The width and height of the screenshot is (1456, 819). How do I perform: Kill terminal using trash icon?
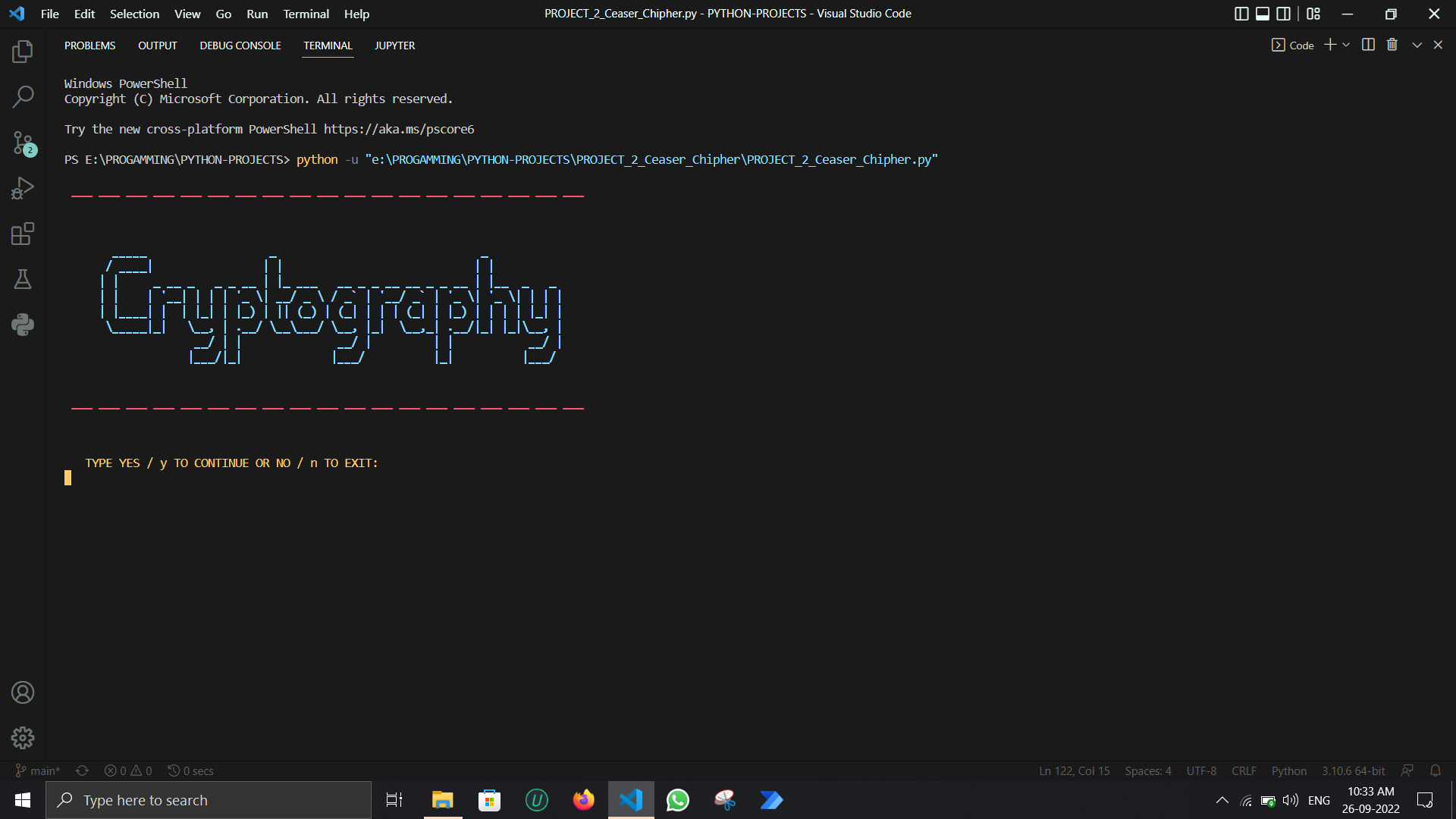(x=1392, y=45)
